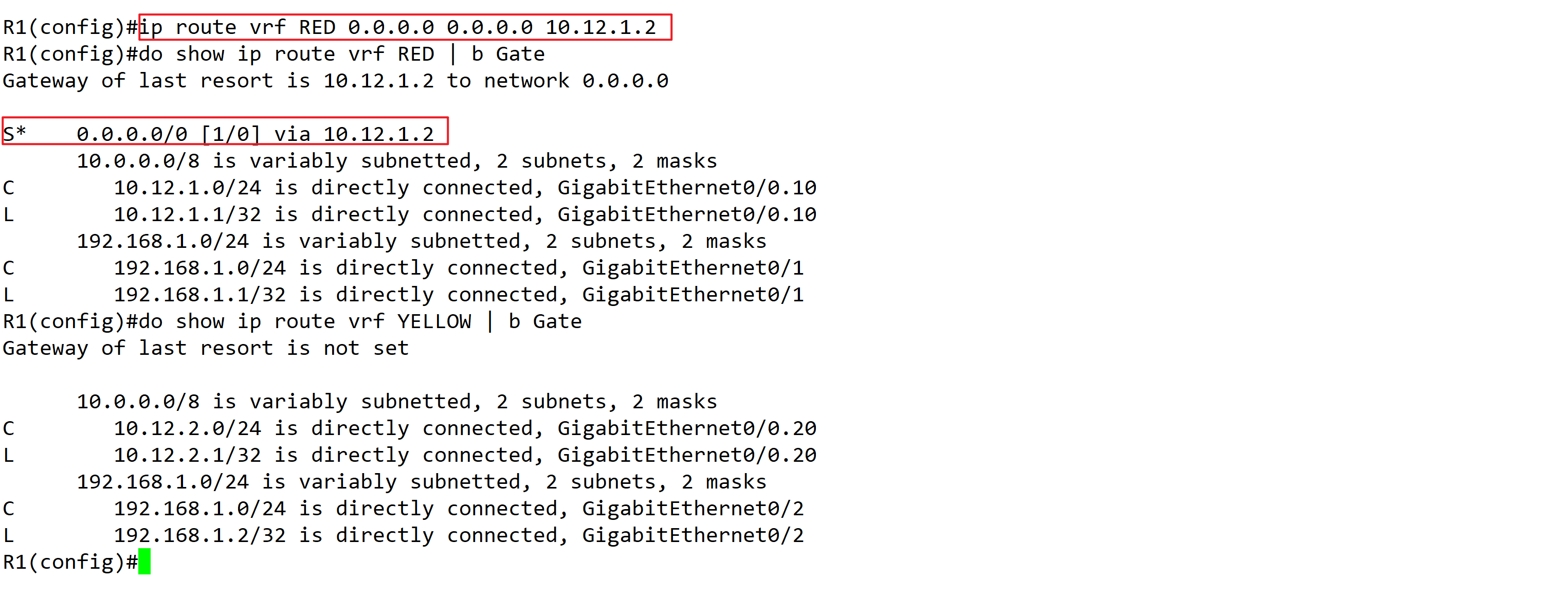Click the 'show ip route vrf YELLOW' command line
This screenshot has height=596, width=1568.
click(292, 322)
